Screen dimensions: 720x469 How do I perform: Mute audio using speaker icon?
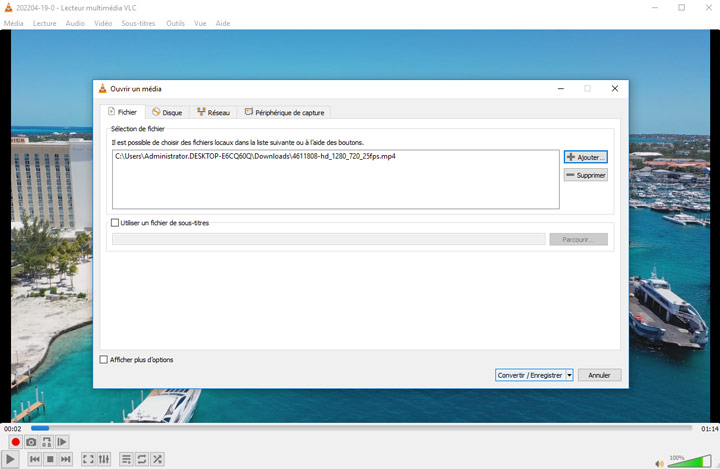(659, 463)
